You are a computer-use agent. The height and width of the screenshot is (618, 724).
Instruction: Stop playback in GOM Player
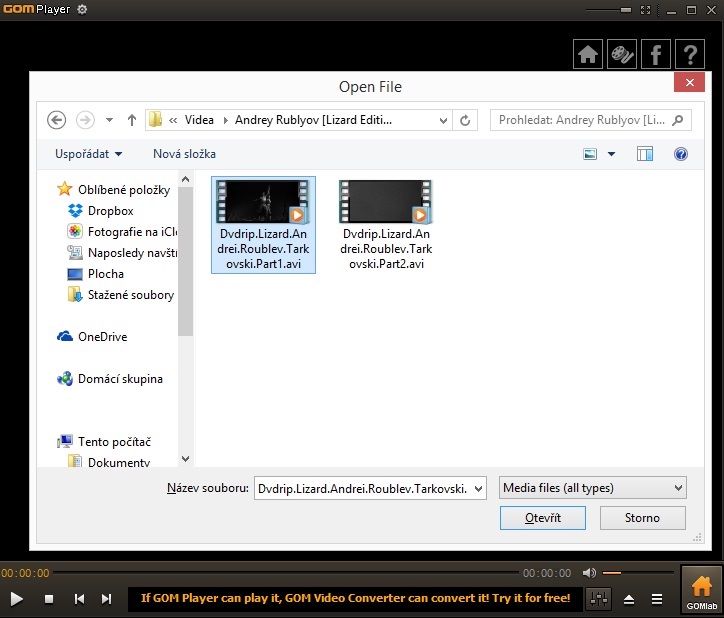point(49,599)
